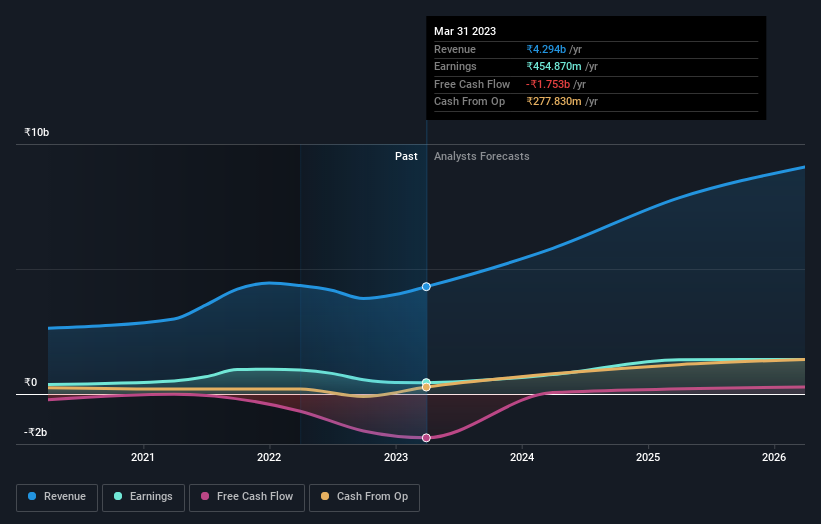Click the Free Cash Flow label in tooltip

472,84
